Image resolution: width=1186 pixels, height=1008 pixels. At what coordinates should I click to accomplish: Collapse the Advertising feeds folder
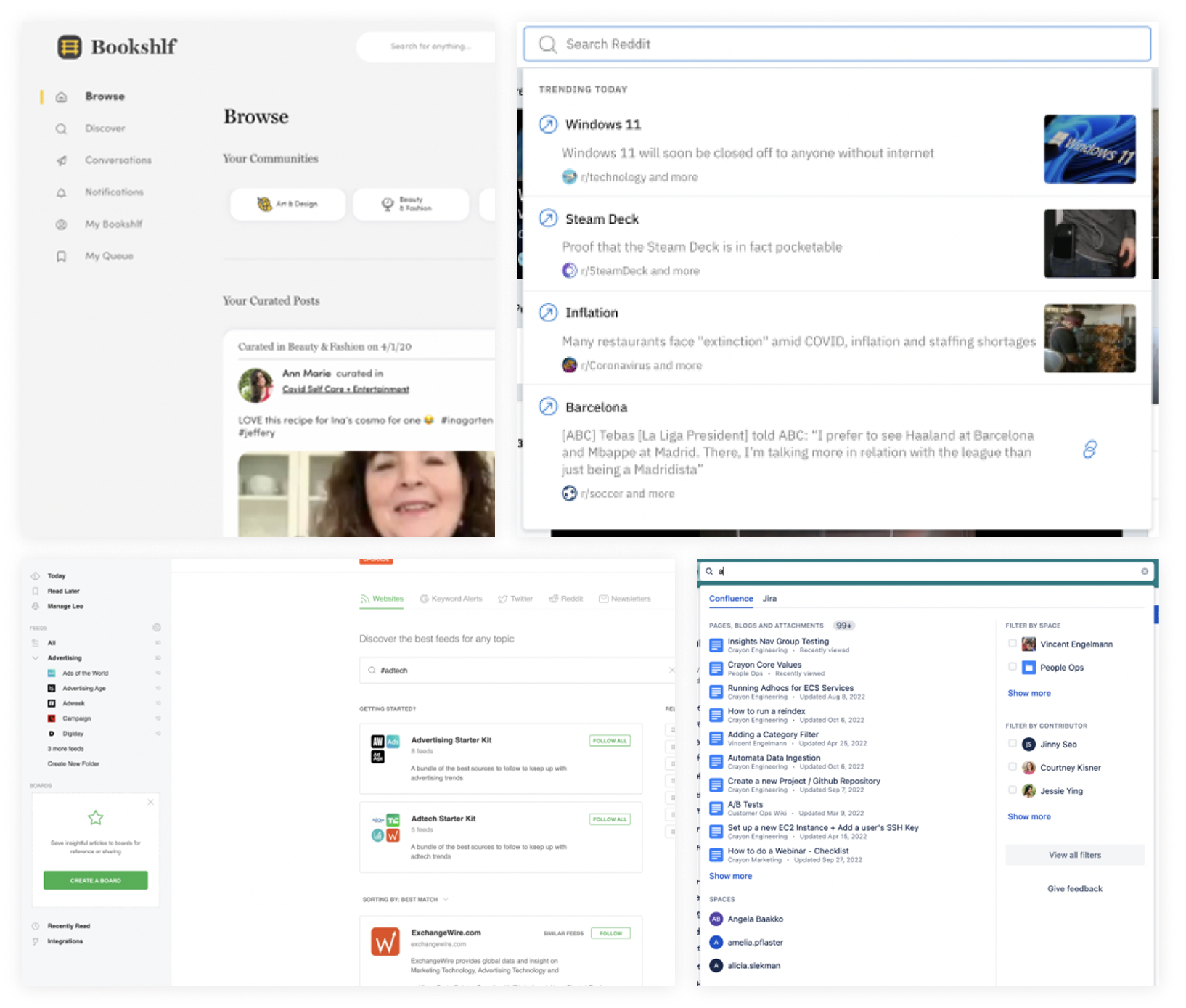click(x=36, y=657)
